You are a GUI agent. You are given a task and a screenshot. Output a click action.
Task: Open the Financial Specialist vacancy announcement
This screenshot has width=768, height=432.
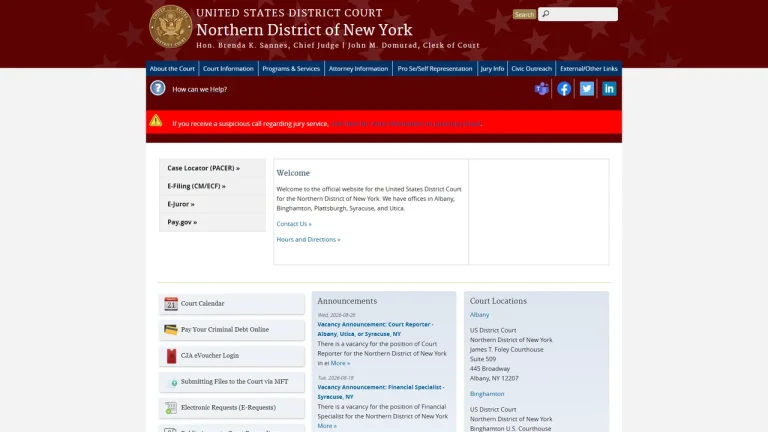coord(381,392)
